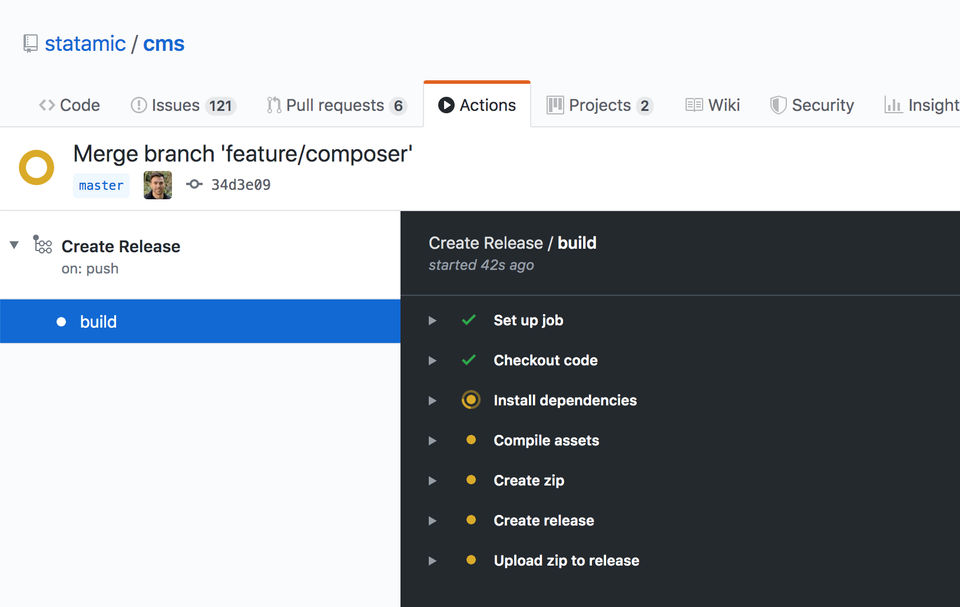Expand the Install dependencies step log
The image size is (960, 607).
coord(432,401)
